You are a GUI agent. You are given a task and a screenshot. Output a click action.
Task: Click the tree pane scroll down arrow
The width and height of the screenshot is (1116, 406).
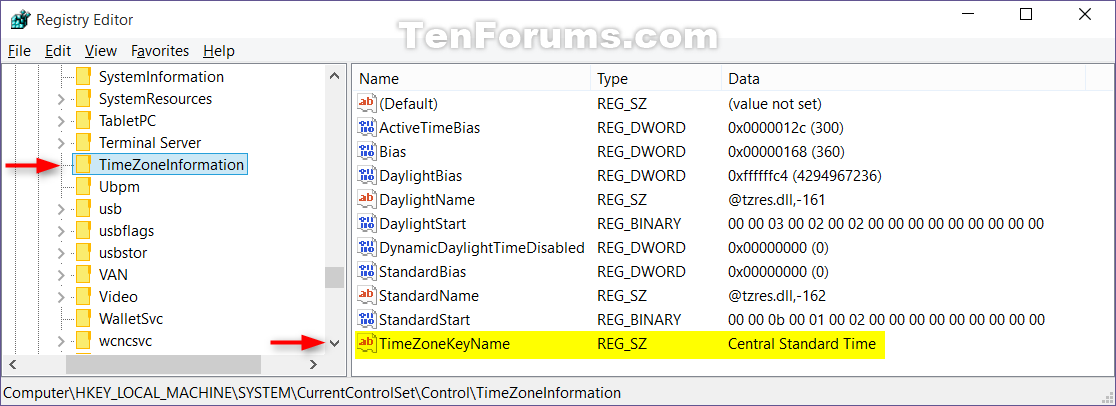point(334,343)
